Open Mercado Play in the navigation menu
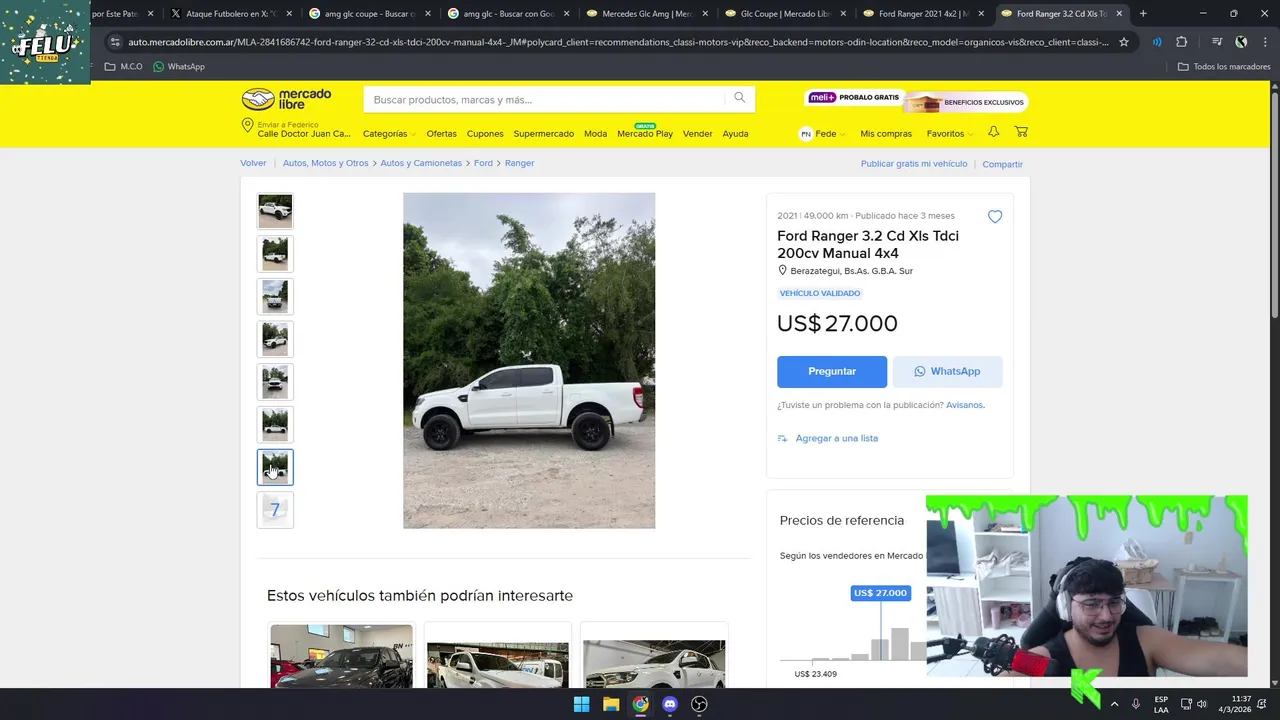The width and height of the screenshot is (1280, 720). pyautogui.click(x=645, y=133)
